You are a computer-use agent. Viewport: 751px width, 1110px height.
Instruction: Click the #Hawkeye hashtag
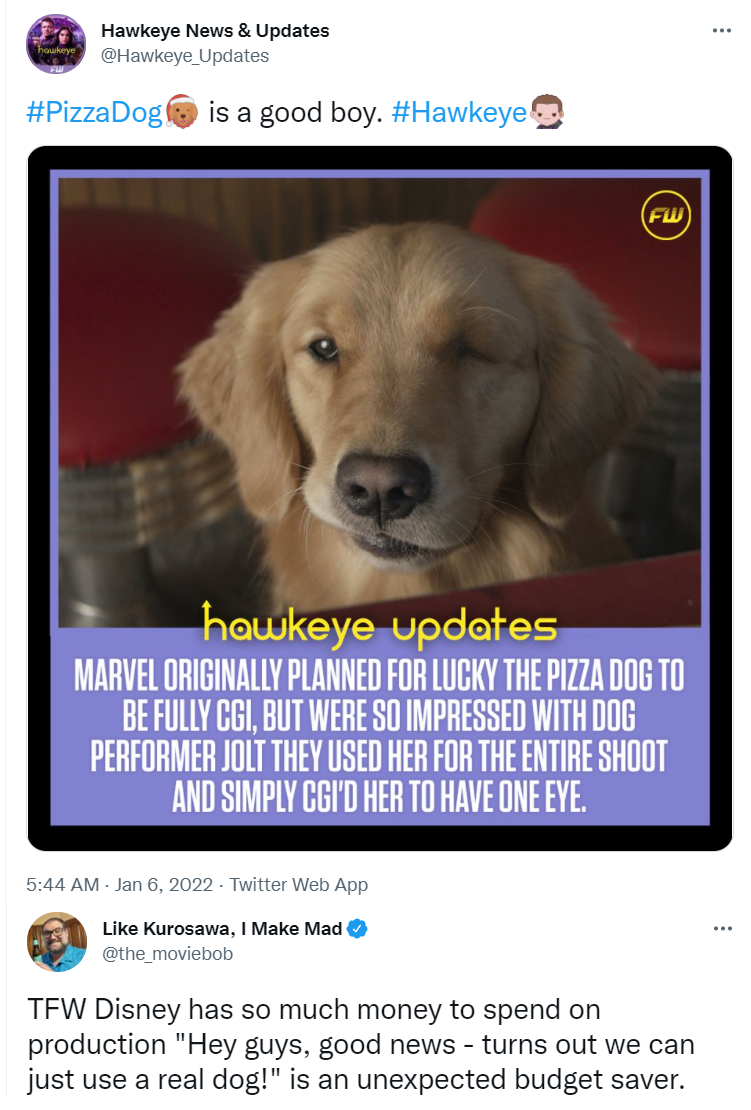click(x=459, y=114)
